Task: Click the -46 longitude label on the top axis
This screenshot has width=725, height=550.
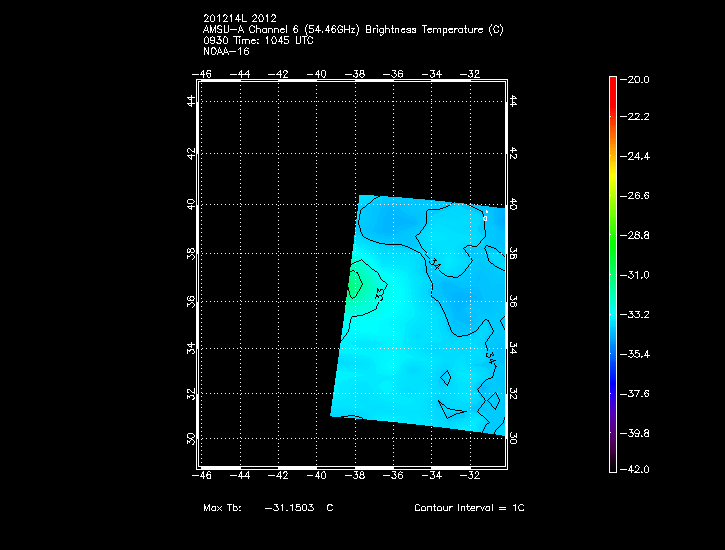Action: click(x=203, y=74)
